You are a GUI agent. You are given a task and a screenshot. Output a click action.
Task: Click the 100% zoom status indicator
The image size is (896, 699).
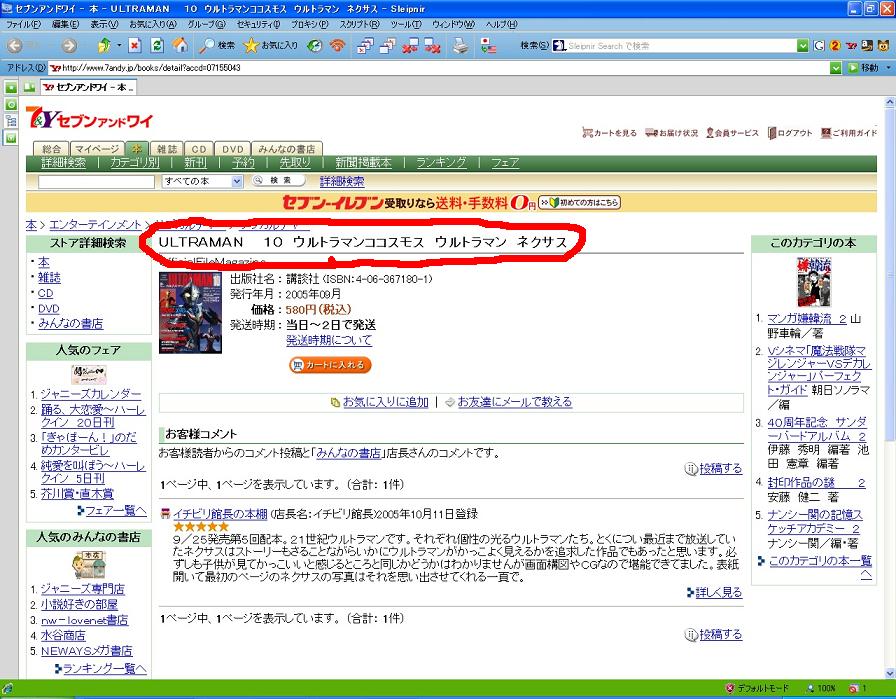click(821, 688)
